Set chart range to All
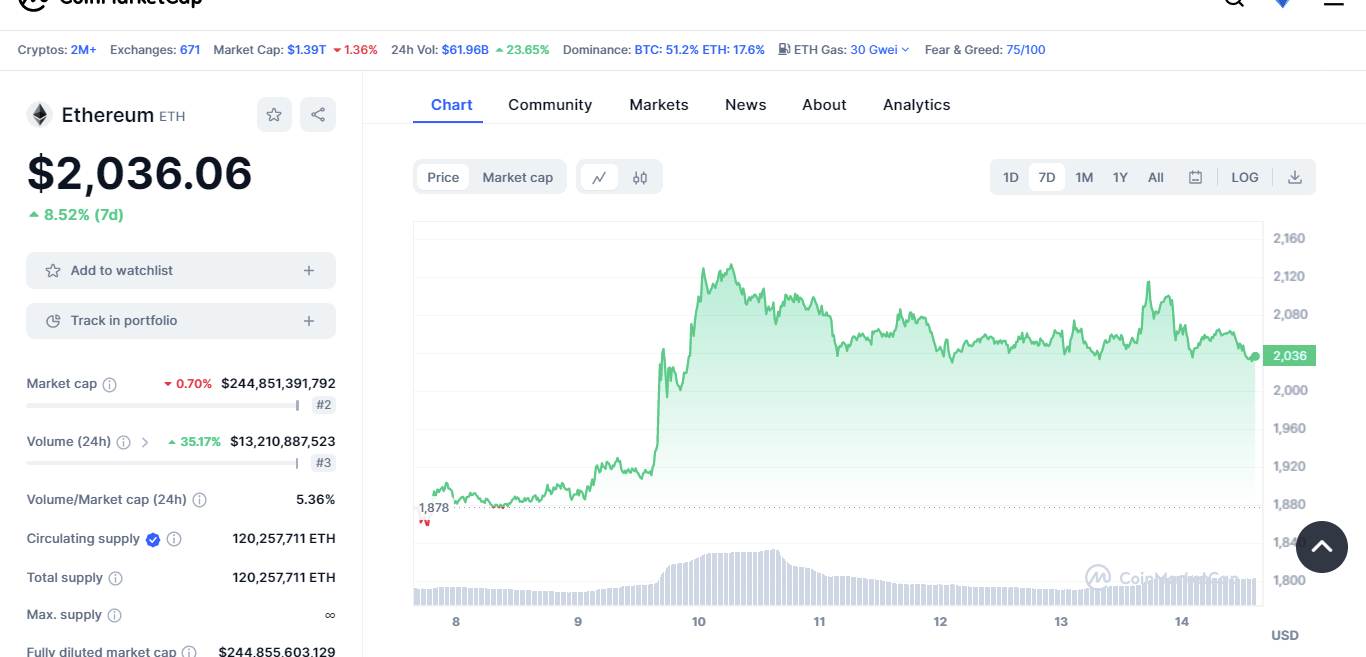The width and height of the screenshot is (1366, 657). point(1156,177)
